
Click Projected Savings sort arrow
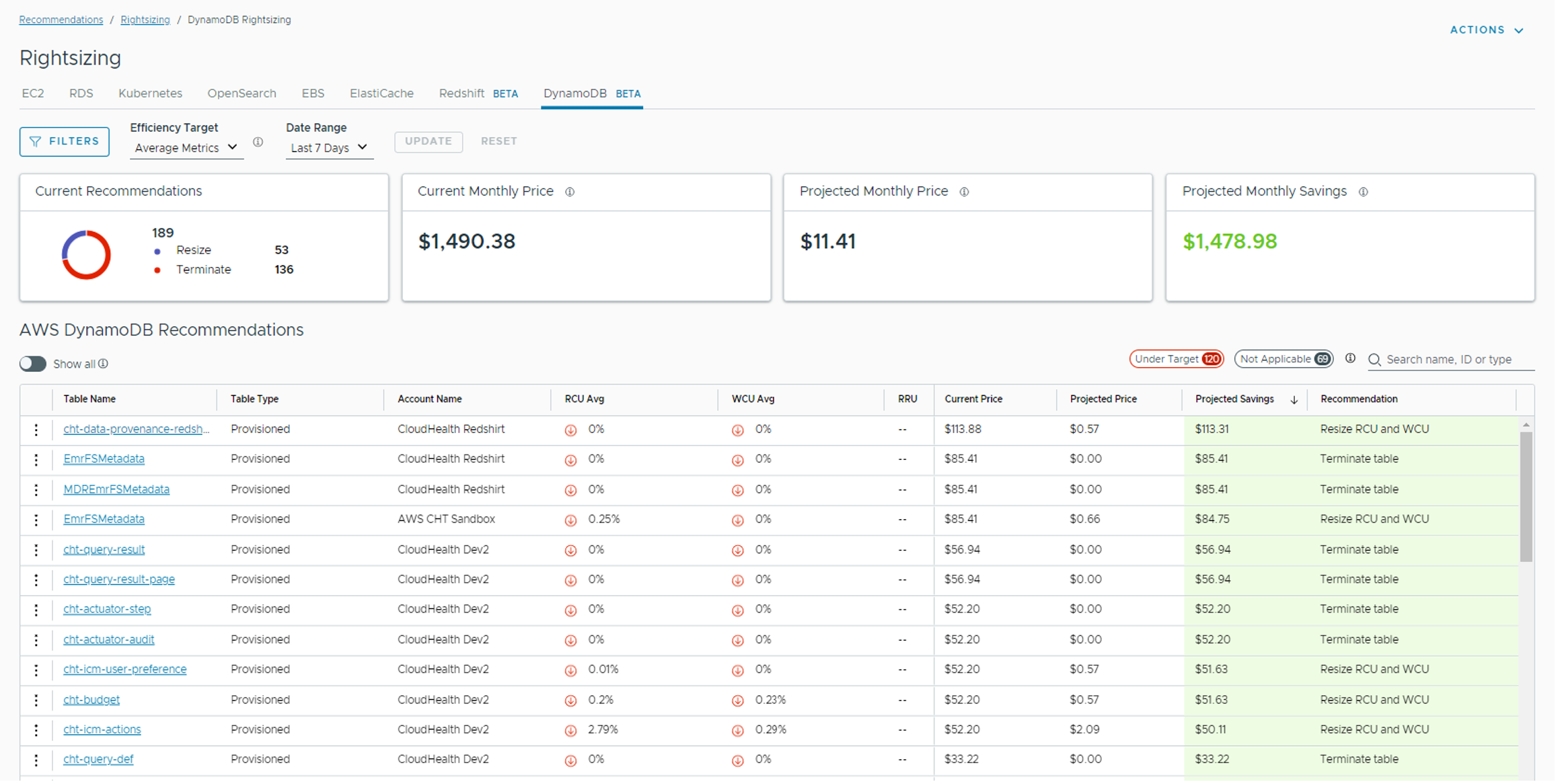click(1294, 399)
